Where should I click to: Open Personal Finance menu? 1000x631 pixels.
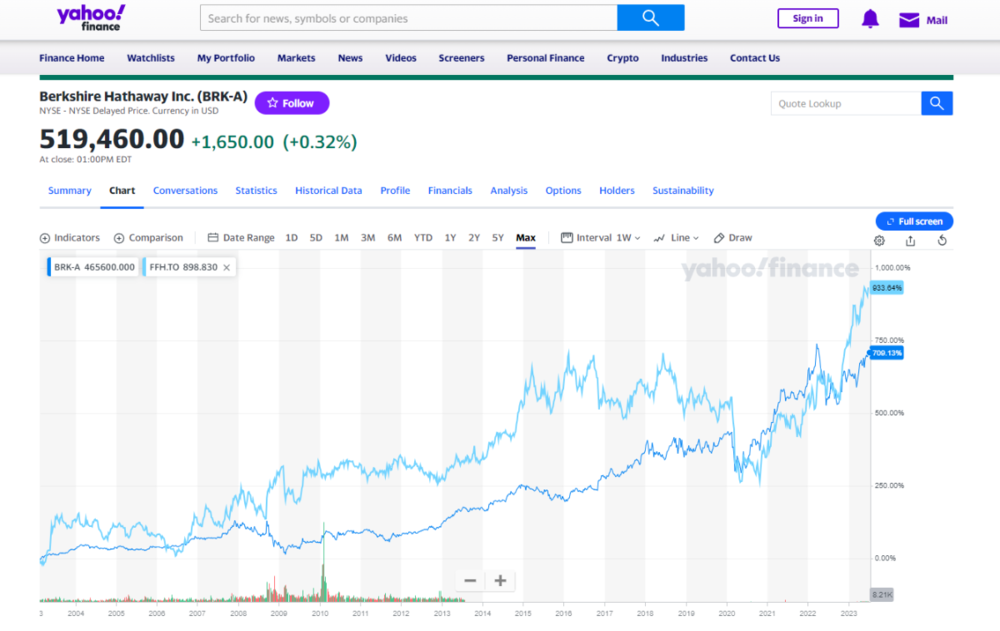pos(545,57)
